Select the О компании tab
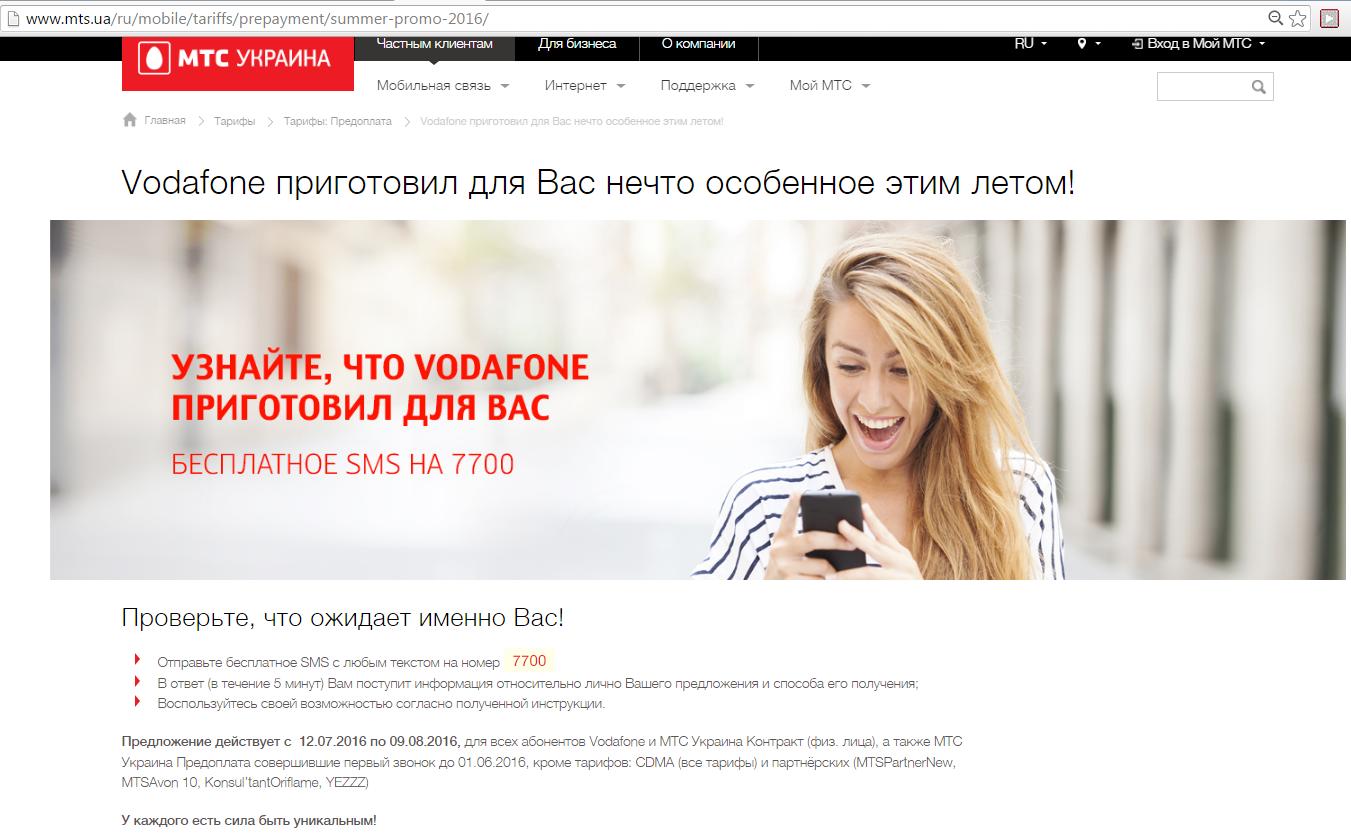This screenshot has height=836, width=1351. [x=698, y=44]
